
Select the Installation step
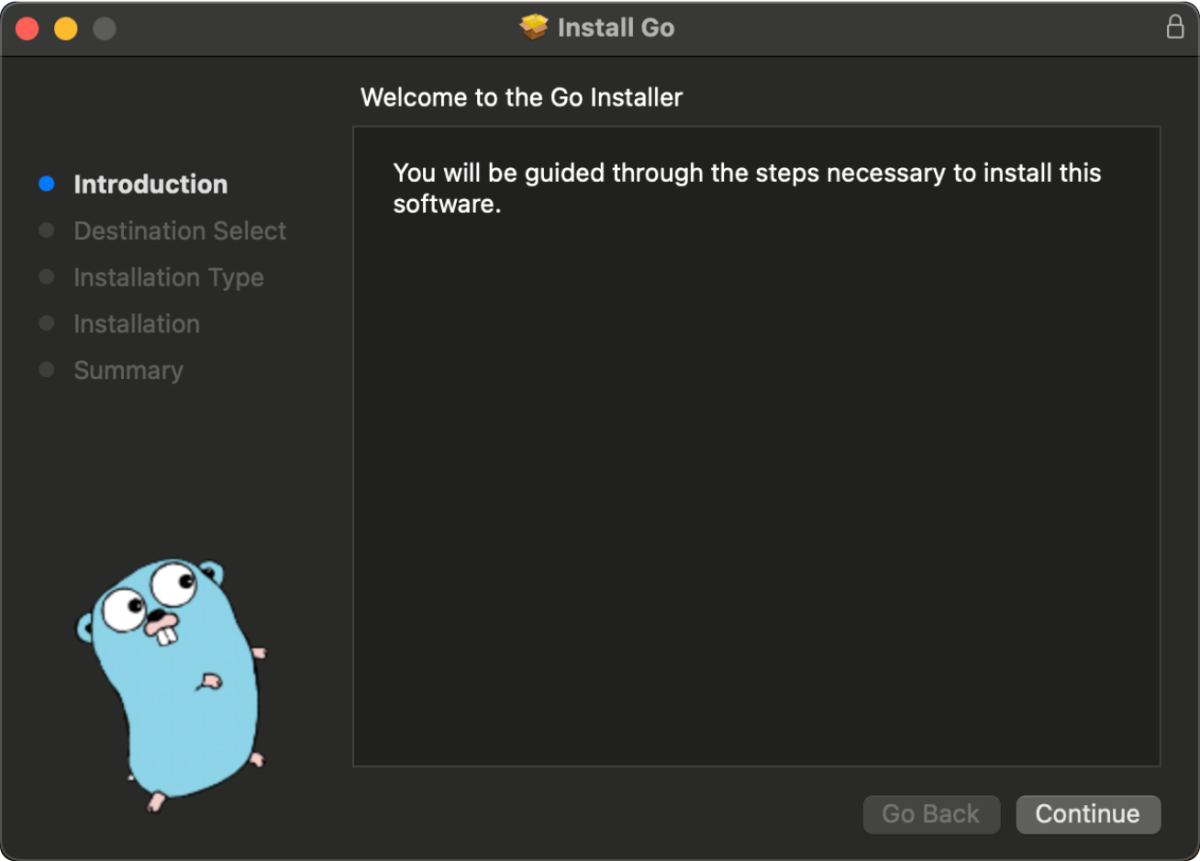[x=136, y=323]
